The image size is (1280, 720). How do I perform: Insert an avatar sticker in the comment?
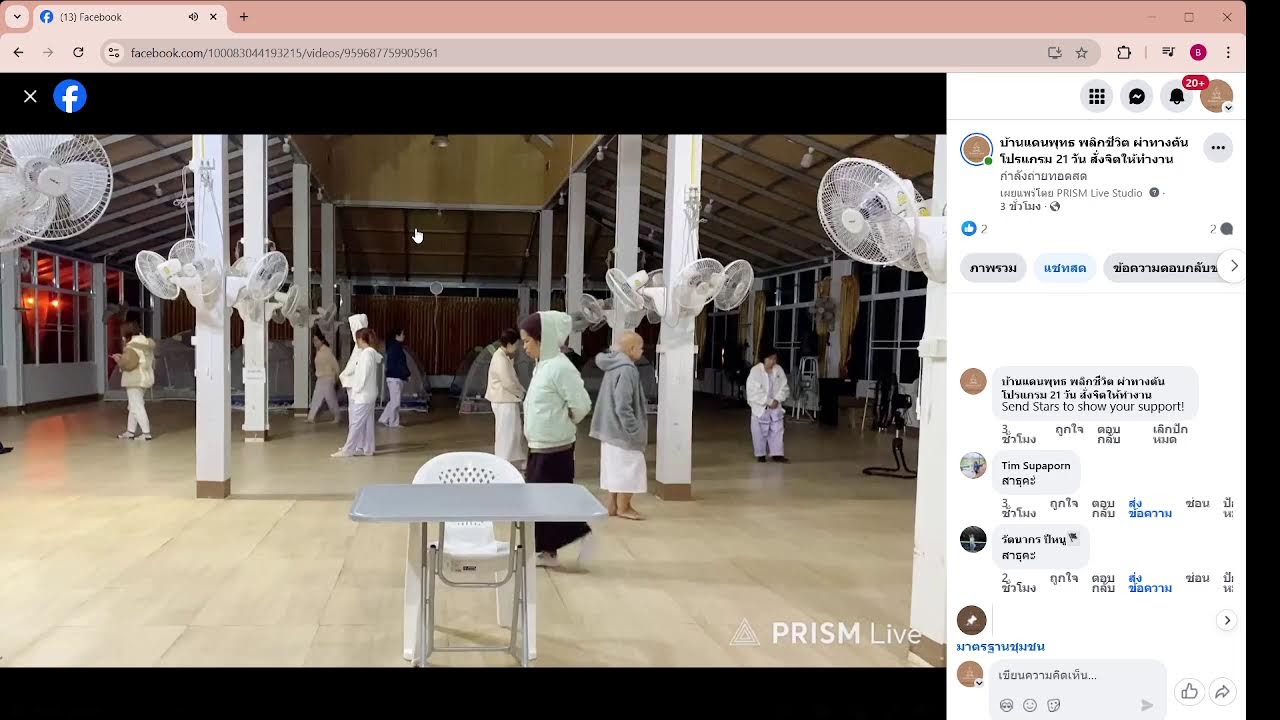point(1007,705)
